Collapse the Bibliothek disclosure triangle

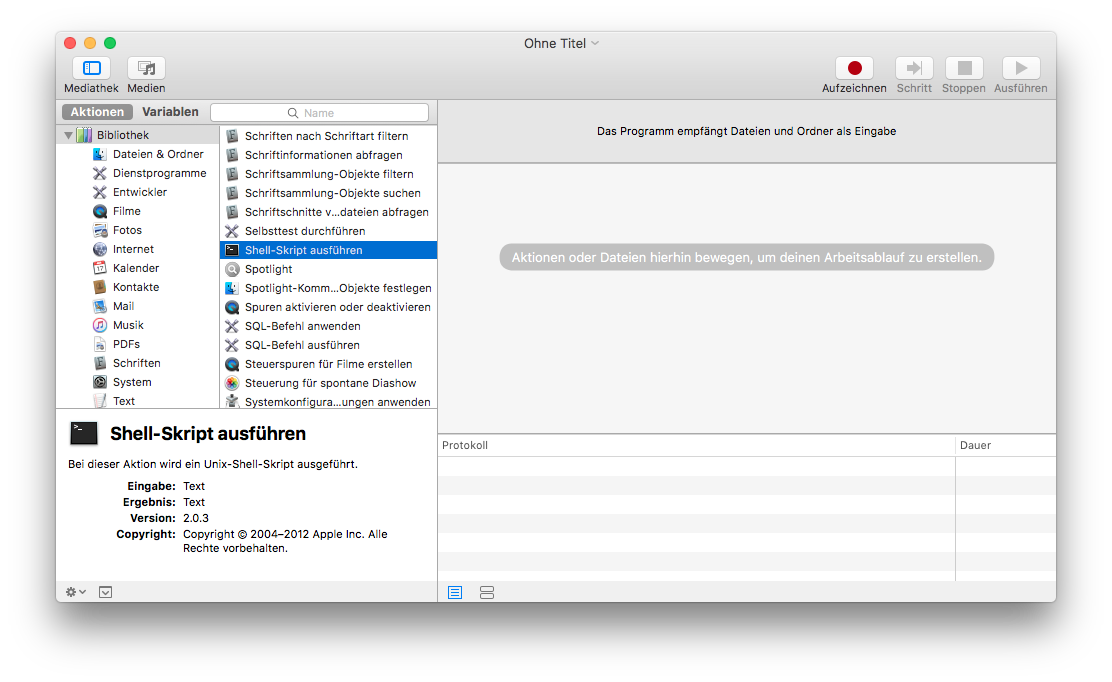[69, 135]
